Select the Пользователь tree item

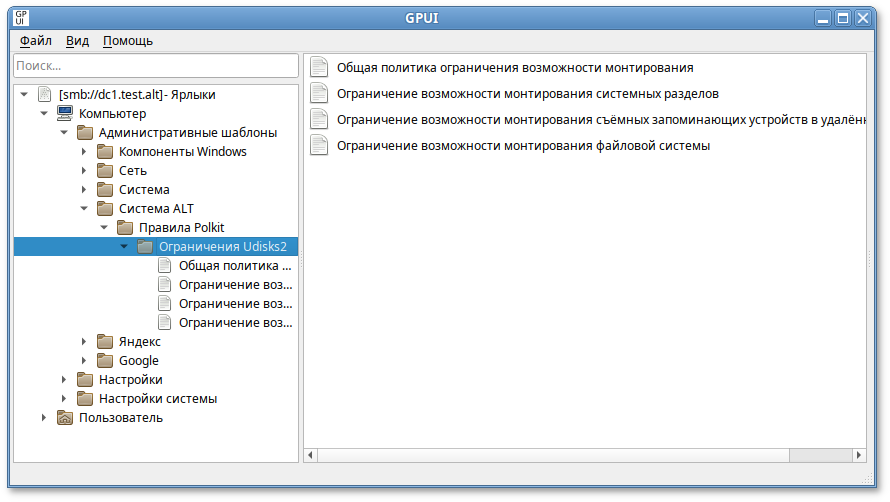pyautogui.click(x=121, y=418)
